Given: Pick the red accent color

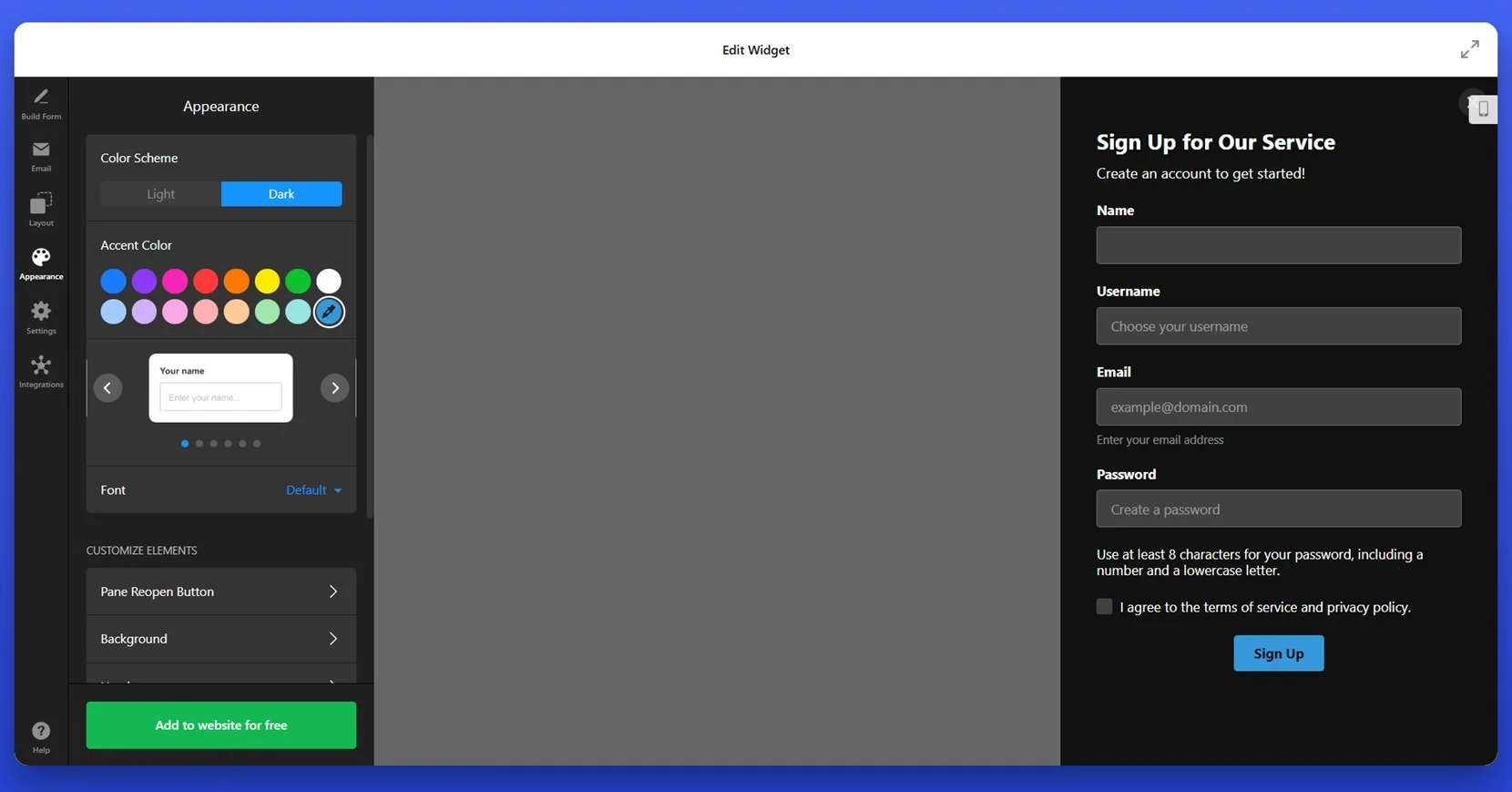Looking at the screenshot, I should [206, 281].
